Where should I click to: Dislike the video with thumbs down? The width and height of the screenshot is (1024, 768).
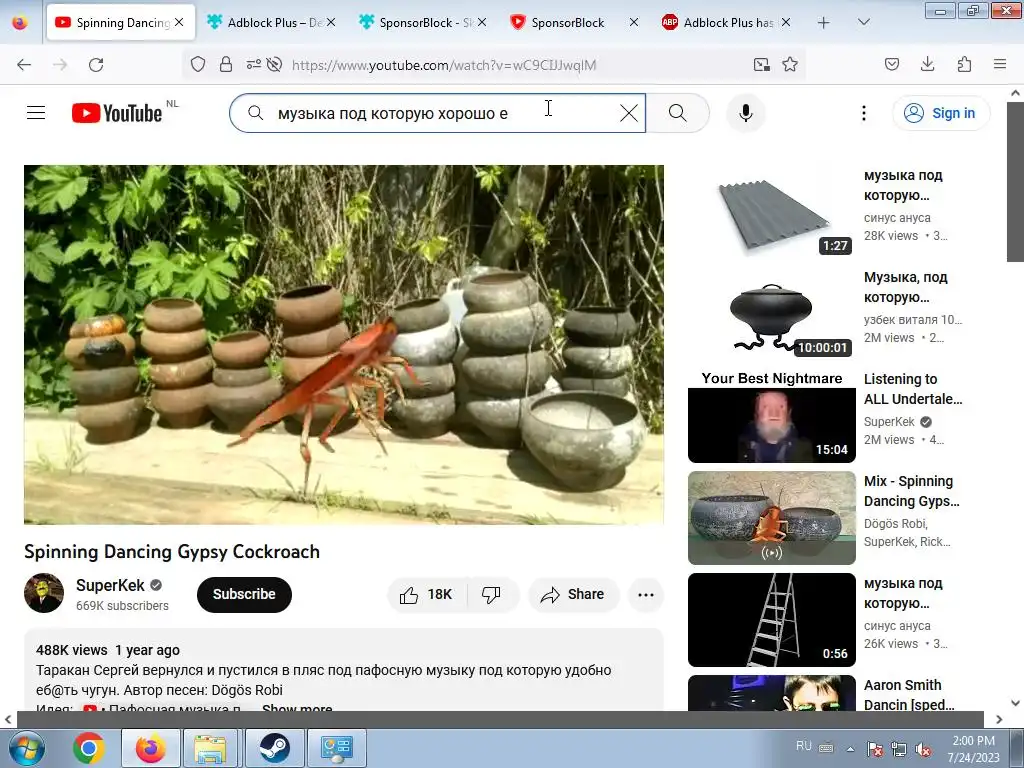tap(491, 594)
